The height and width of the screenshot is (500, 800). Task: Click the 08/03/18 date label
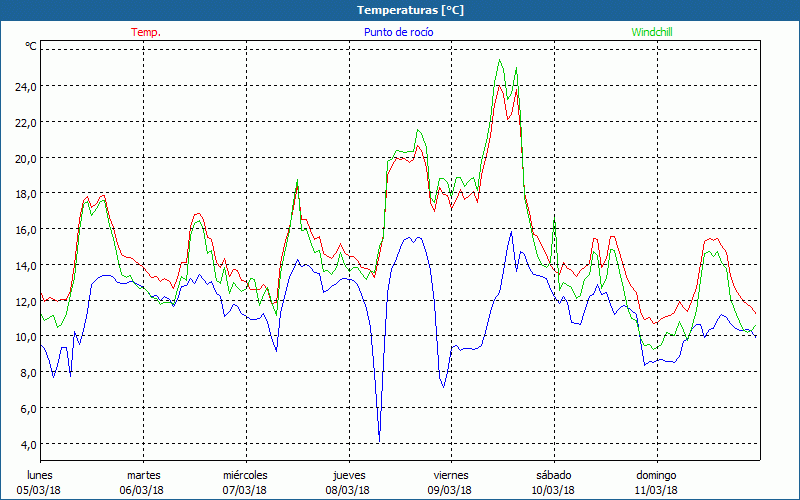[x=348, y=490]
